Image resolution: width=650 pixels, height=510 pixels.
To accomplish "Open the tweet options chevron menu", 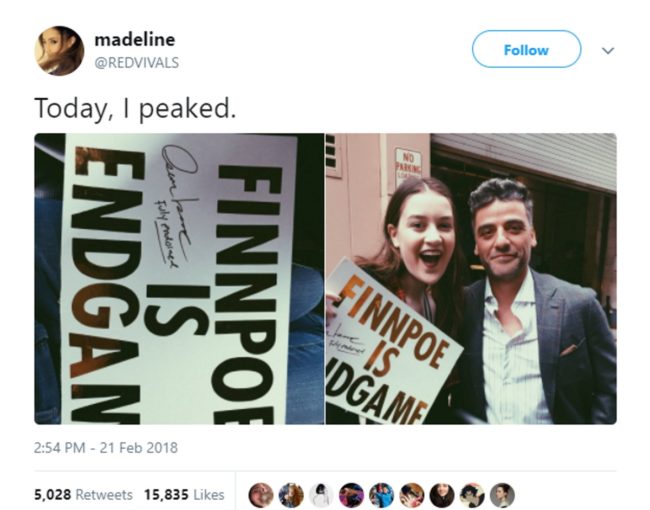I will tap(608, 51).
